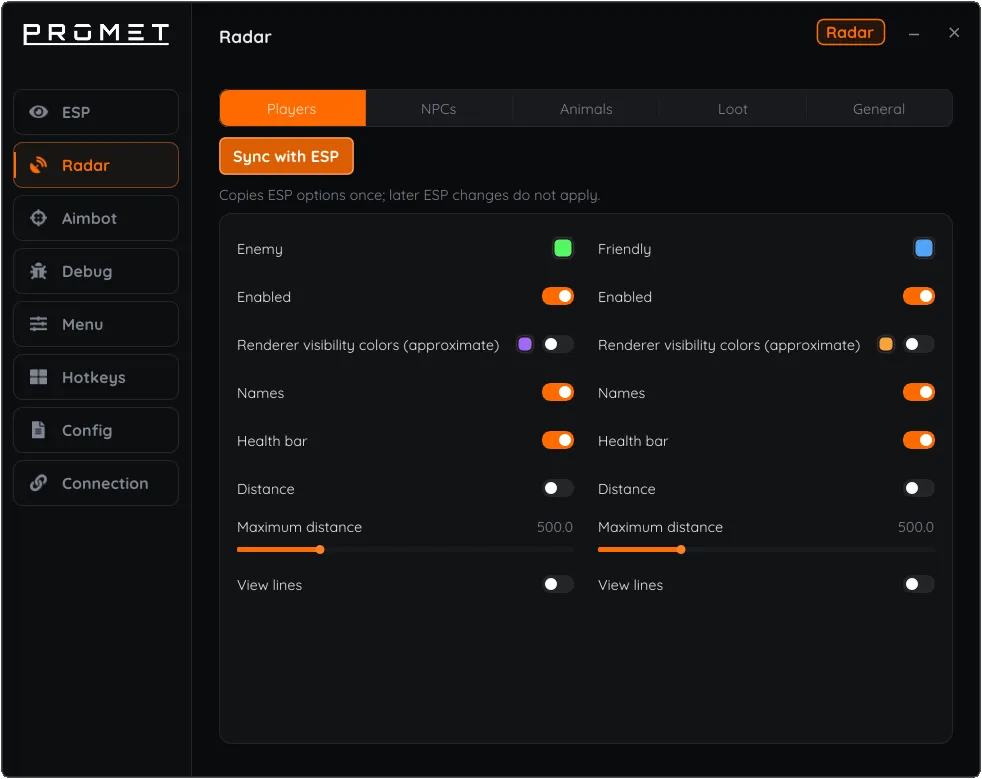This screenshot has width=982, height=779.
Task: Click the Config document icon
Action: (x=38, y=430)
